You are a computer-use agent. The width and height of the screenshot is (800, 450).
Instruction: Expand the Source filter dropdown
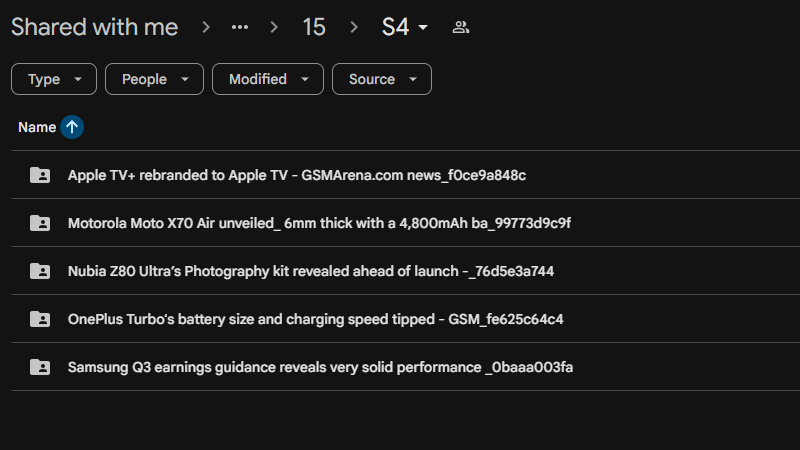coord(381,79)
